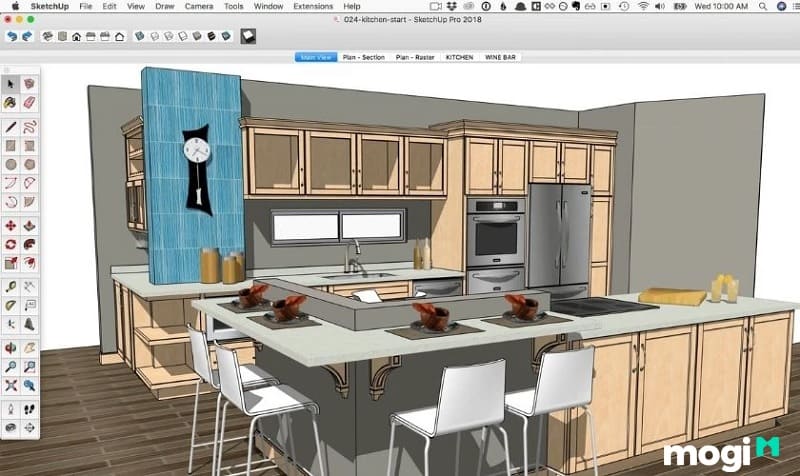The image size is (800, 476).
Task: Open the Extensions menu
Action: pyautogui.click(x=313, y=6)
